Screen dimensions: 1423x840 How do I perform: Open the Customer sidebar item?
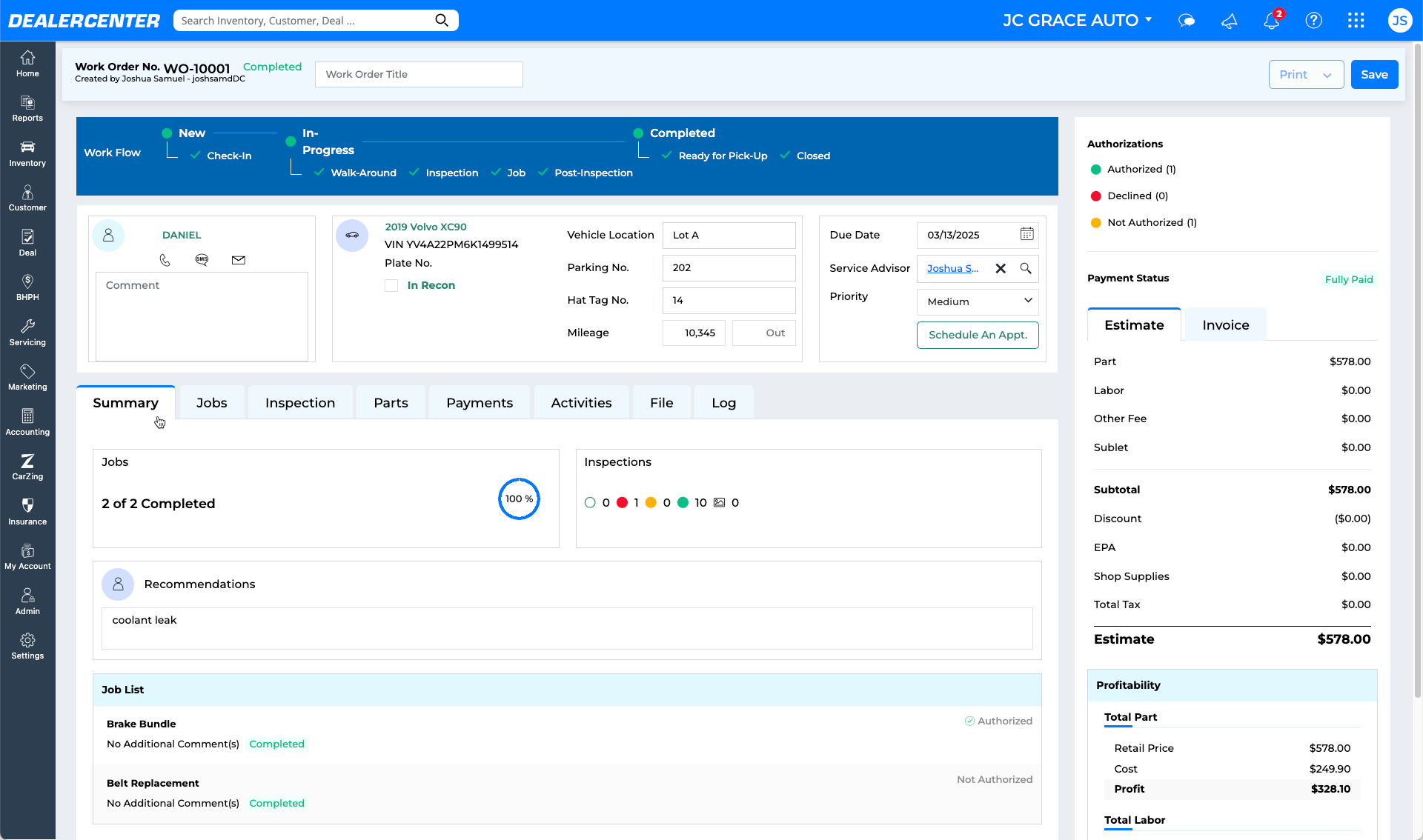(27, 198)
